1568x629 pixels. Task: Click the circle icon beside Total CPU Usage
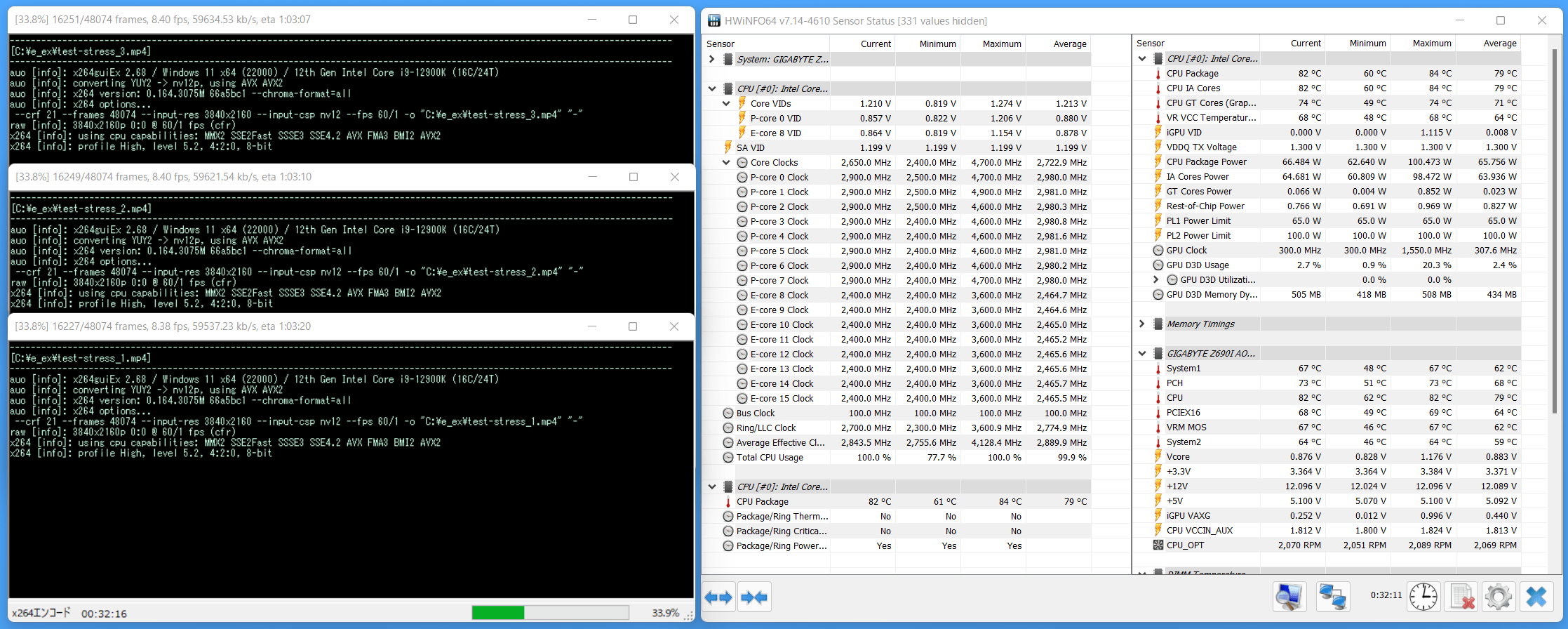[x=728, y=457]
